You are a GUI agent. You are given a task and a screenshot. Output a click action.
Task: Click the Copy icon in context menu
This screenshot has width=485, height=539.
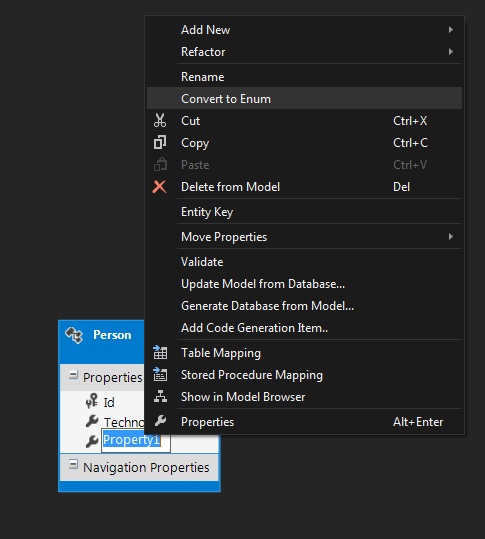[x=160, y=143]
